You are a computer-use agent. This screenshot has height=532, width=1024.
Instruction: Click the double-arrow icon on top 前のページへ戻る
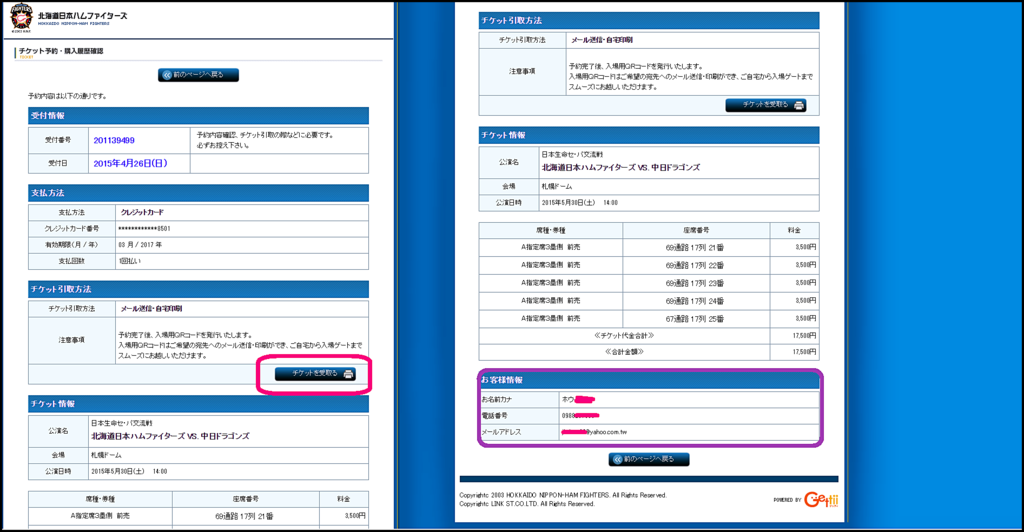[x=166, y=75]
